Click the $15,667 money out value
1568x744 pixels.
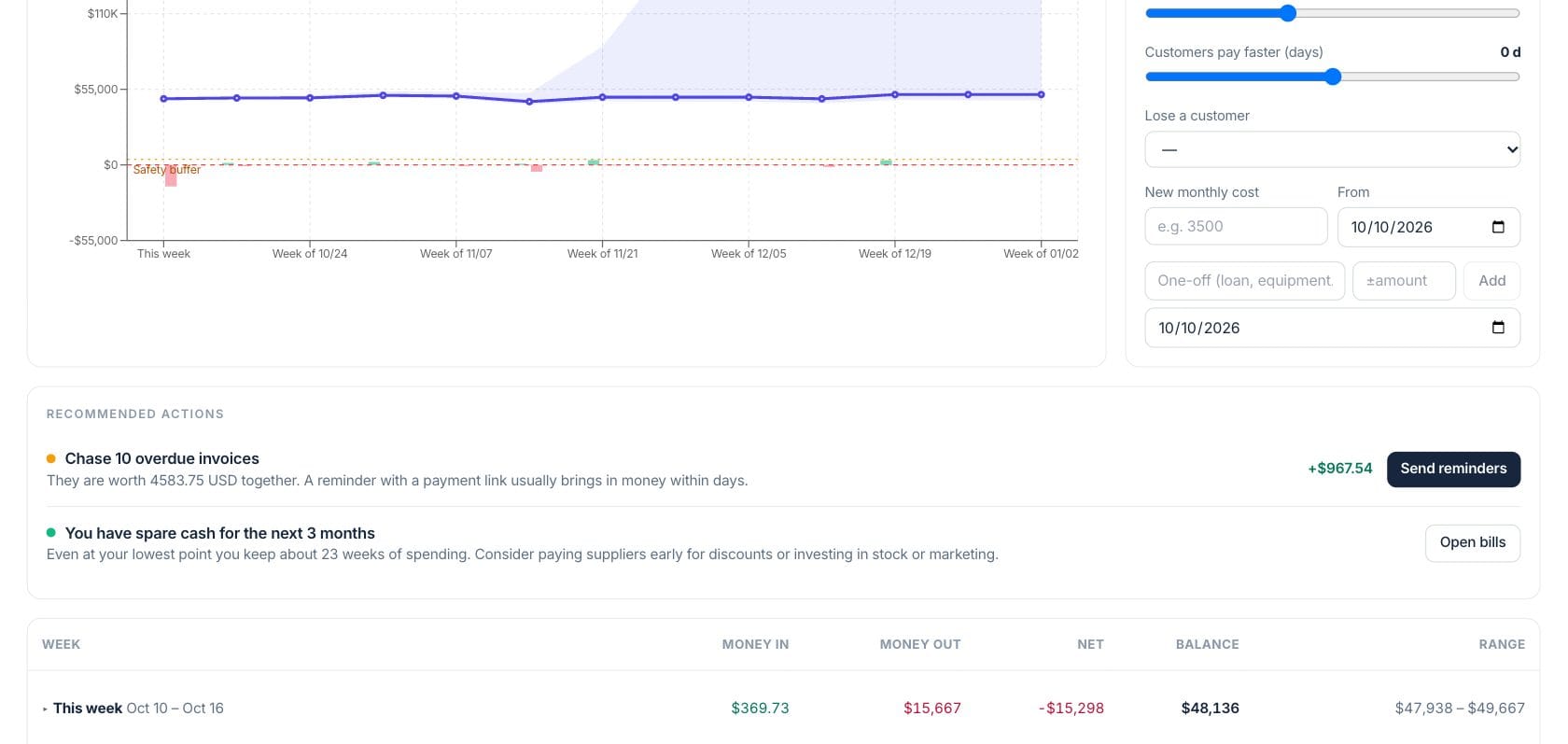click(x=932, y=709)
